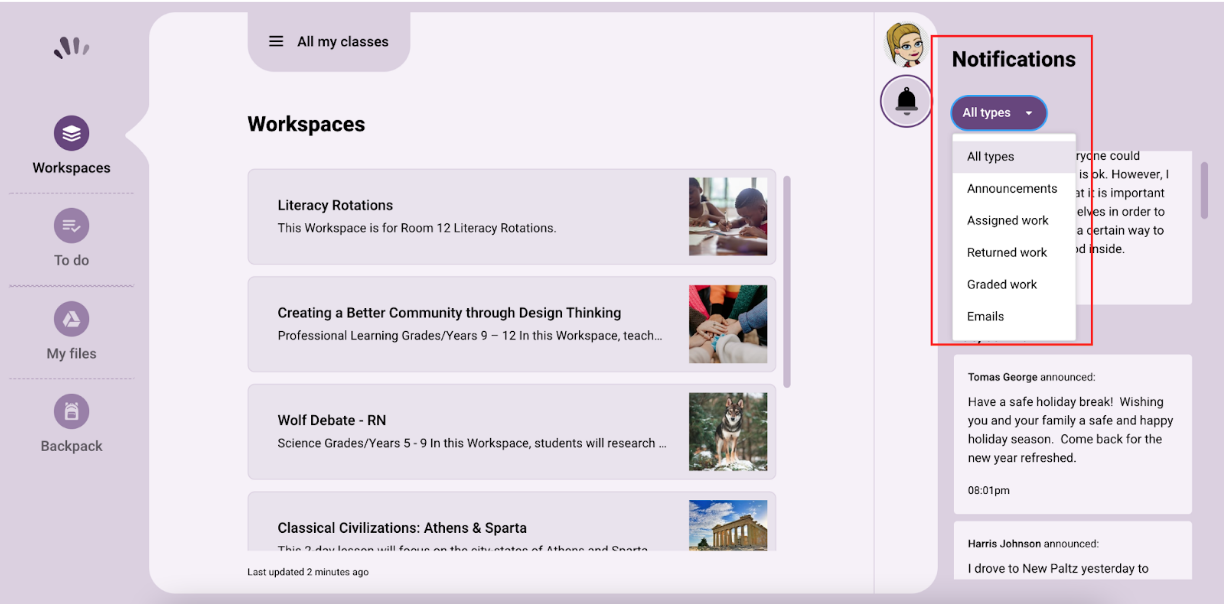Open the hamburger menu beside All my classes

point(276,42)
